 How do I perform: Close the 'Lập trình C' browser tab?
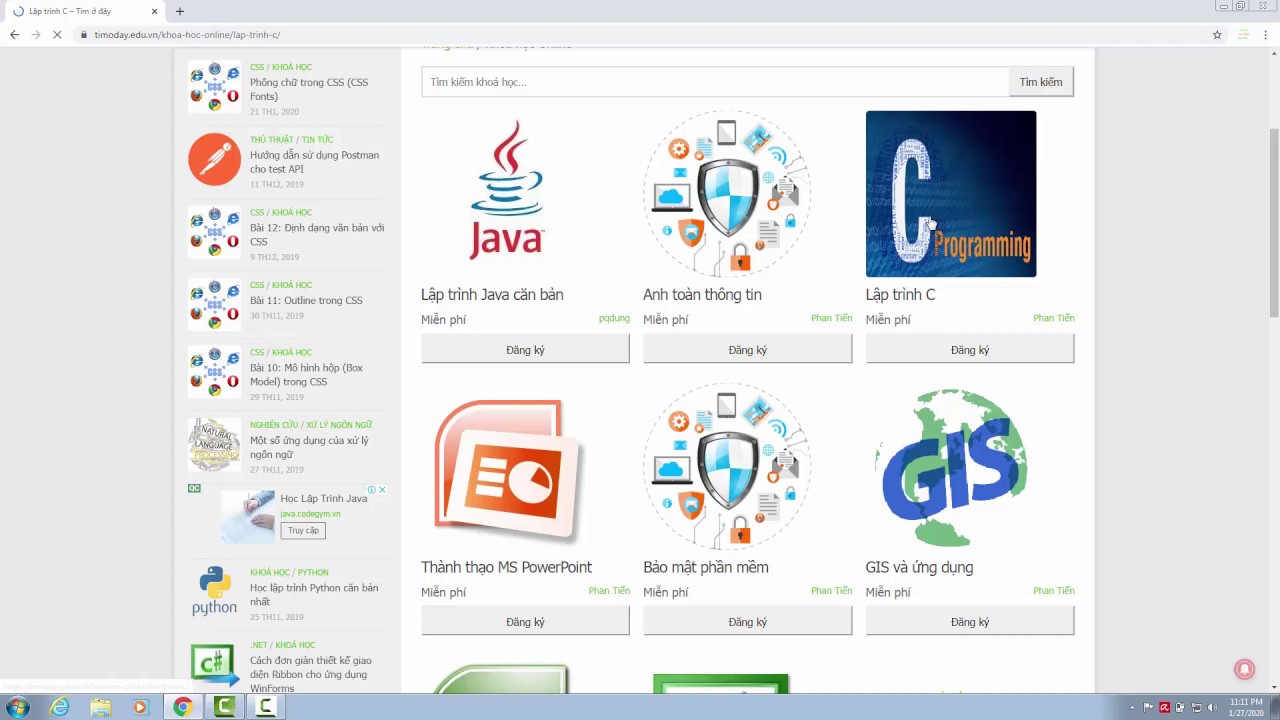point(154,11)
